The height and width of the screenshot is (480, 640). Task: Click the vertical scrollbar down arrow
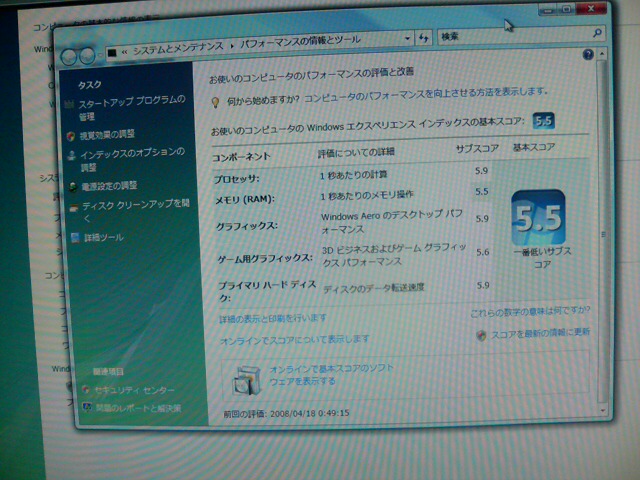603,410
